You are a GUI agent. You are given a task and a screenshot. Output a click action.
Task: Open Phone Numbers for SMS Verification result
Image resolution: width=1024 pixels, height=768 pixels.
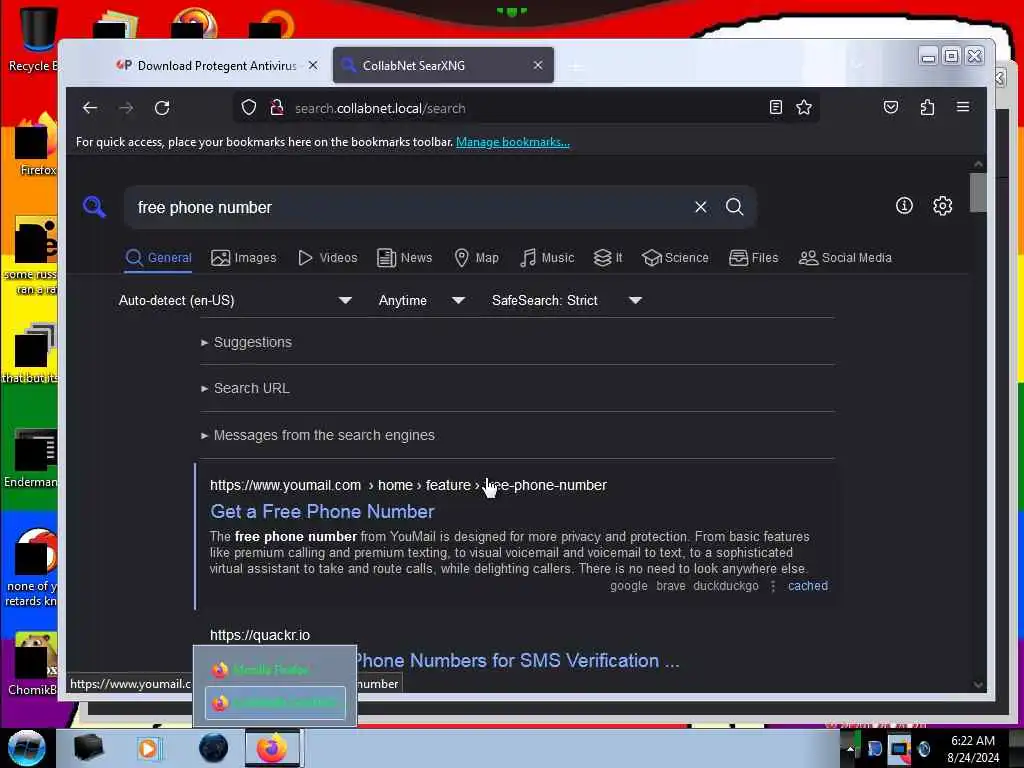point(517,660)
